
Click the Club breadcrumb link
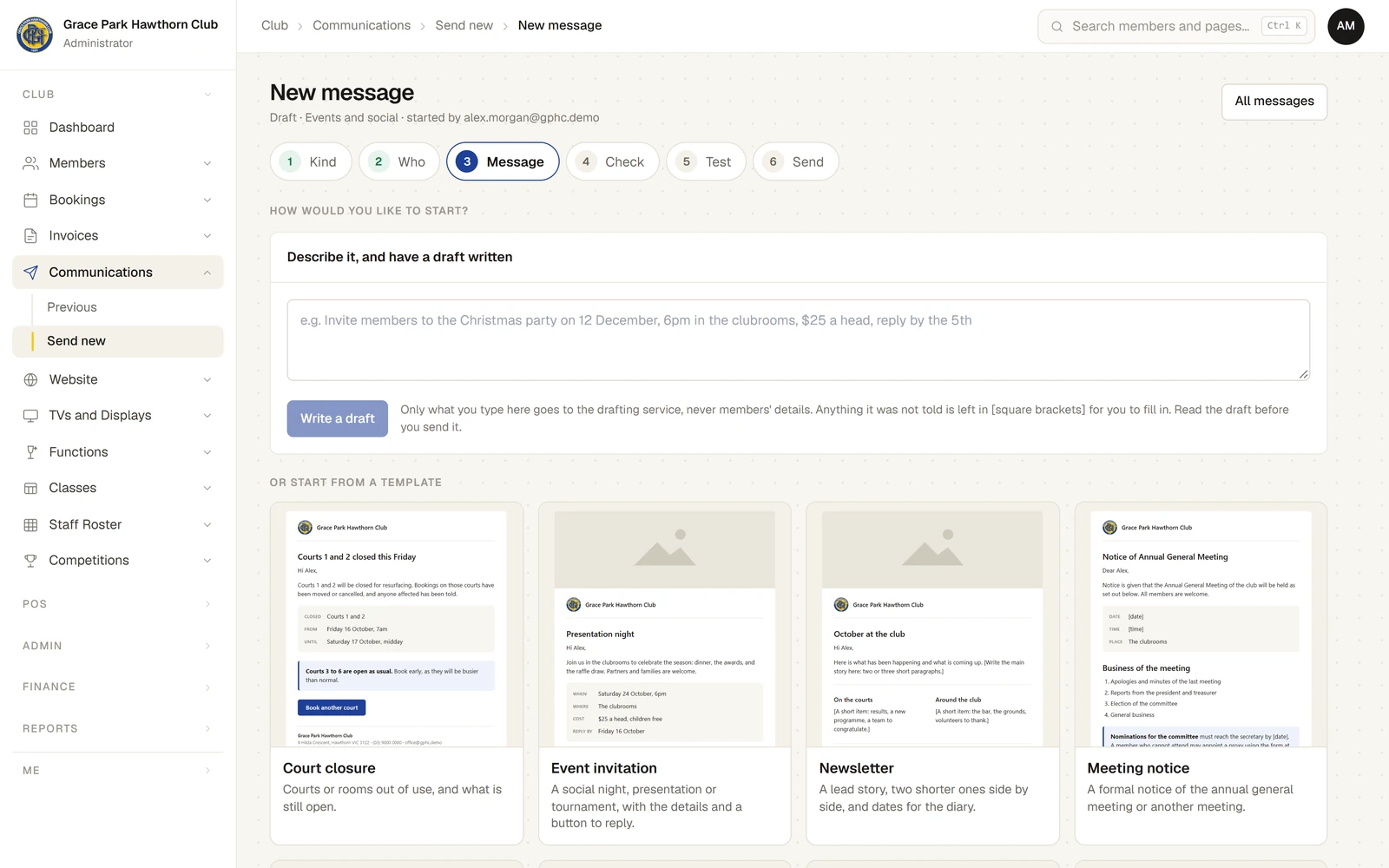(x=274, y=25)
